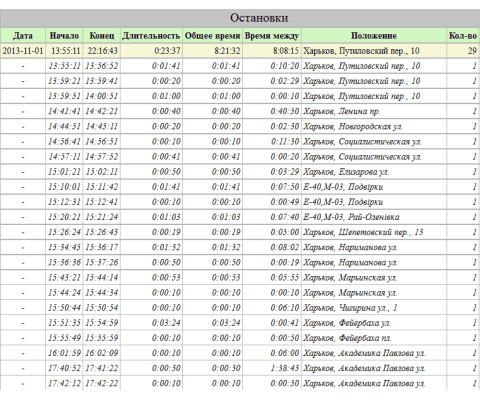480x400 pixels.
Task: Click the Рай-Оленівка location cell
Action: point(374,217)
